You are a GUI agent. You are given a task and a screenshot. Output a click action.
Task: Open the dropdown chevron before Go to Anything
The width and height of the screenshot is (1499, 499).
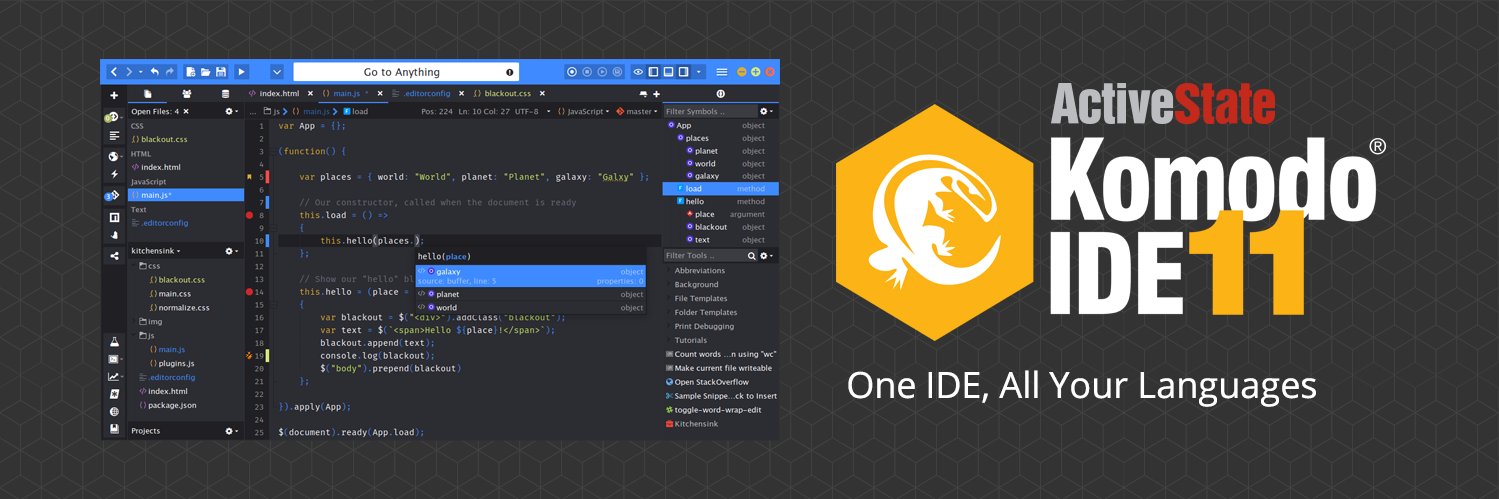tap(277, 72)
